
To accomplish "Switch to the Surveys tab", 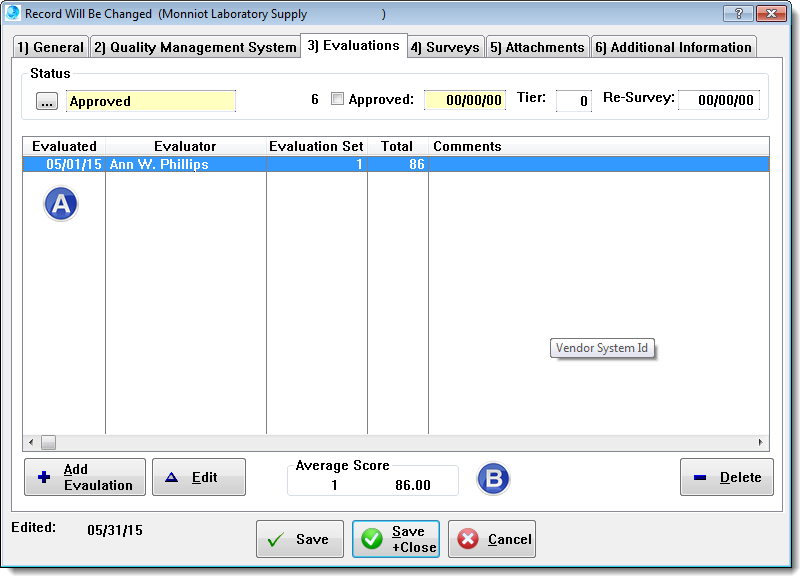I will coord(445,47).
